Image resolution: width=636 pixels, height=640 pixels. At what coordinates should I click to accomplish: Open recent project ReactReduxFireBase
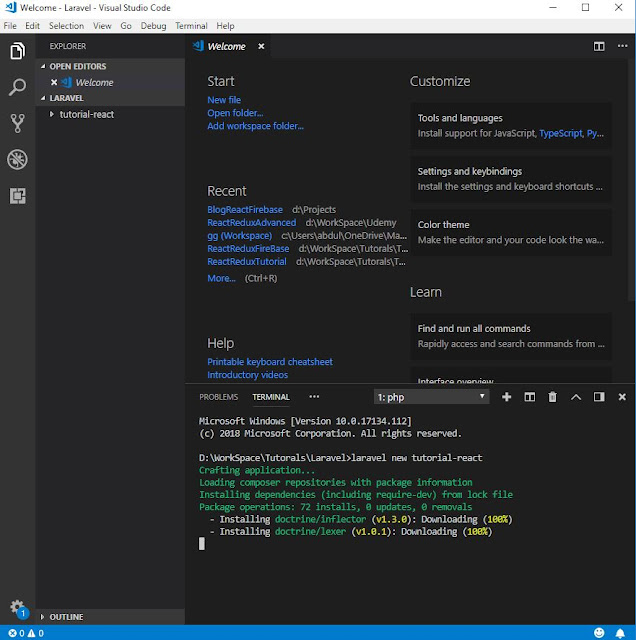pos(248,249)
